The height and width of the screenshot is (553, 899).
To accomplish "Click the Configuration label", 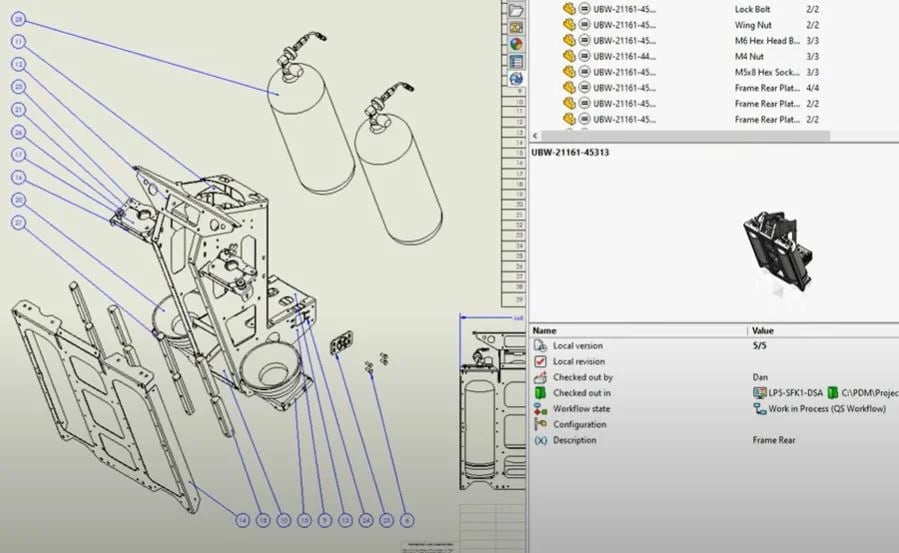I will 579,425.
